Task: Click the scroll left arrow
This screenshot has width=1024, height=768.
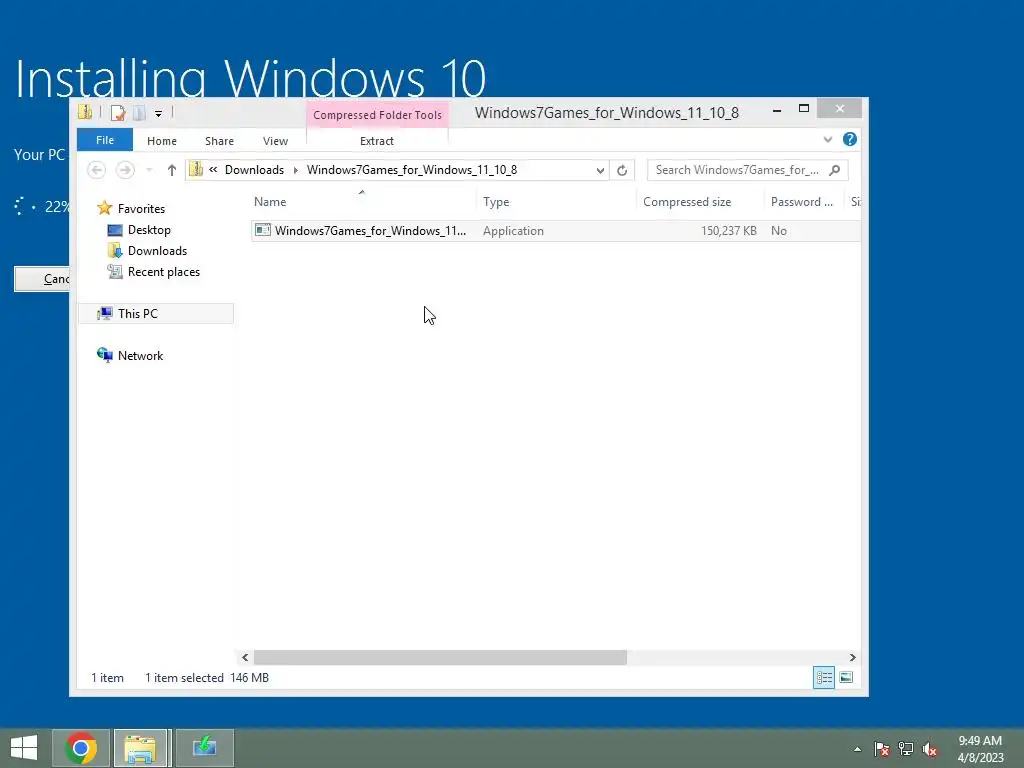Action: [245, 658]
